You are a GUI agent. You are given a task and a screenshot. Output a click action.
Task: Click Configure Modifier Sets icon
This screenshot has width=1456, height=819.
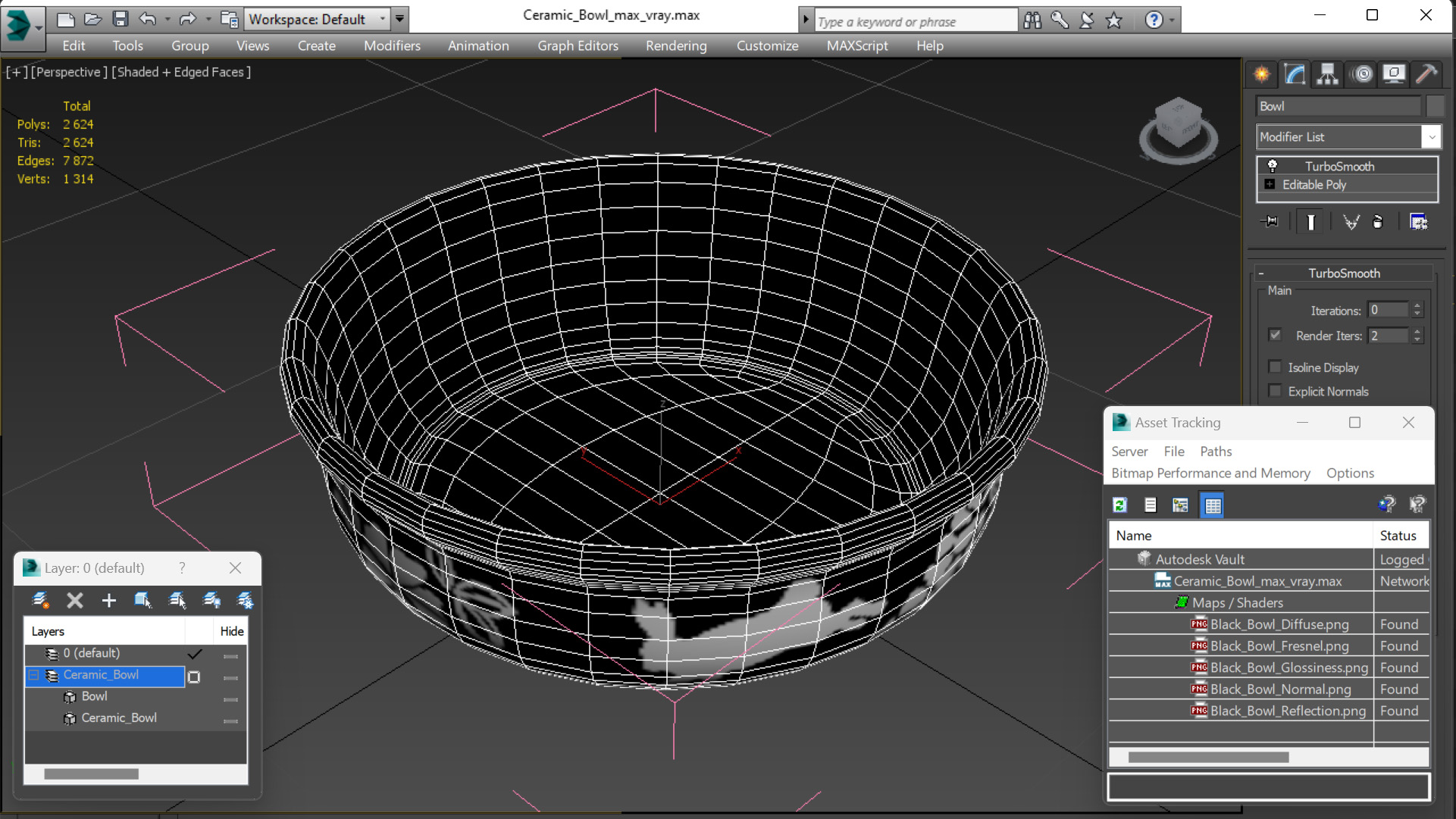[1418, 222]
